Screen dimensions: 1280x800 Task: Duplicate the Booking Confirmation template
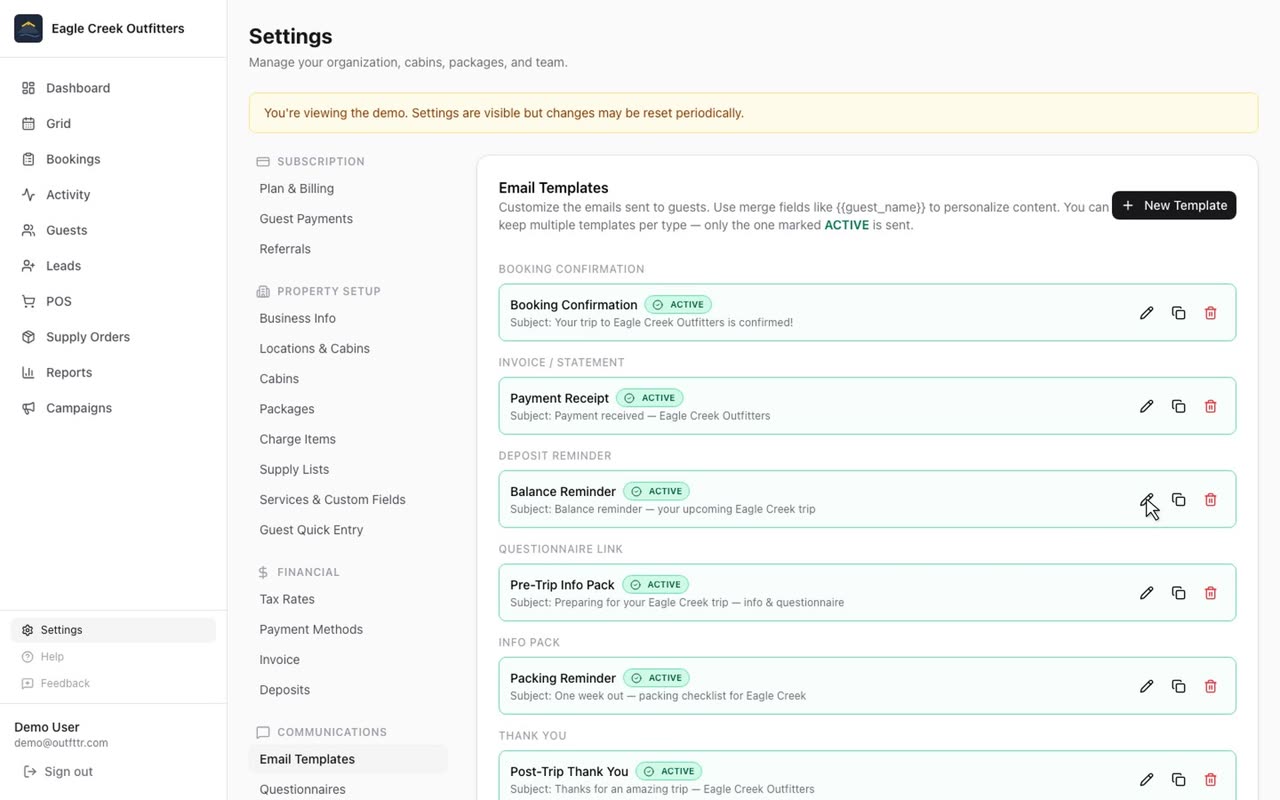(x=1179, y=313)
